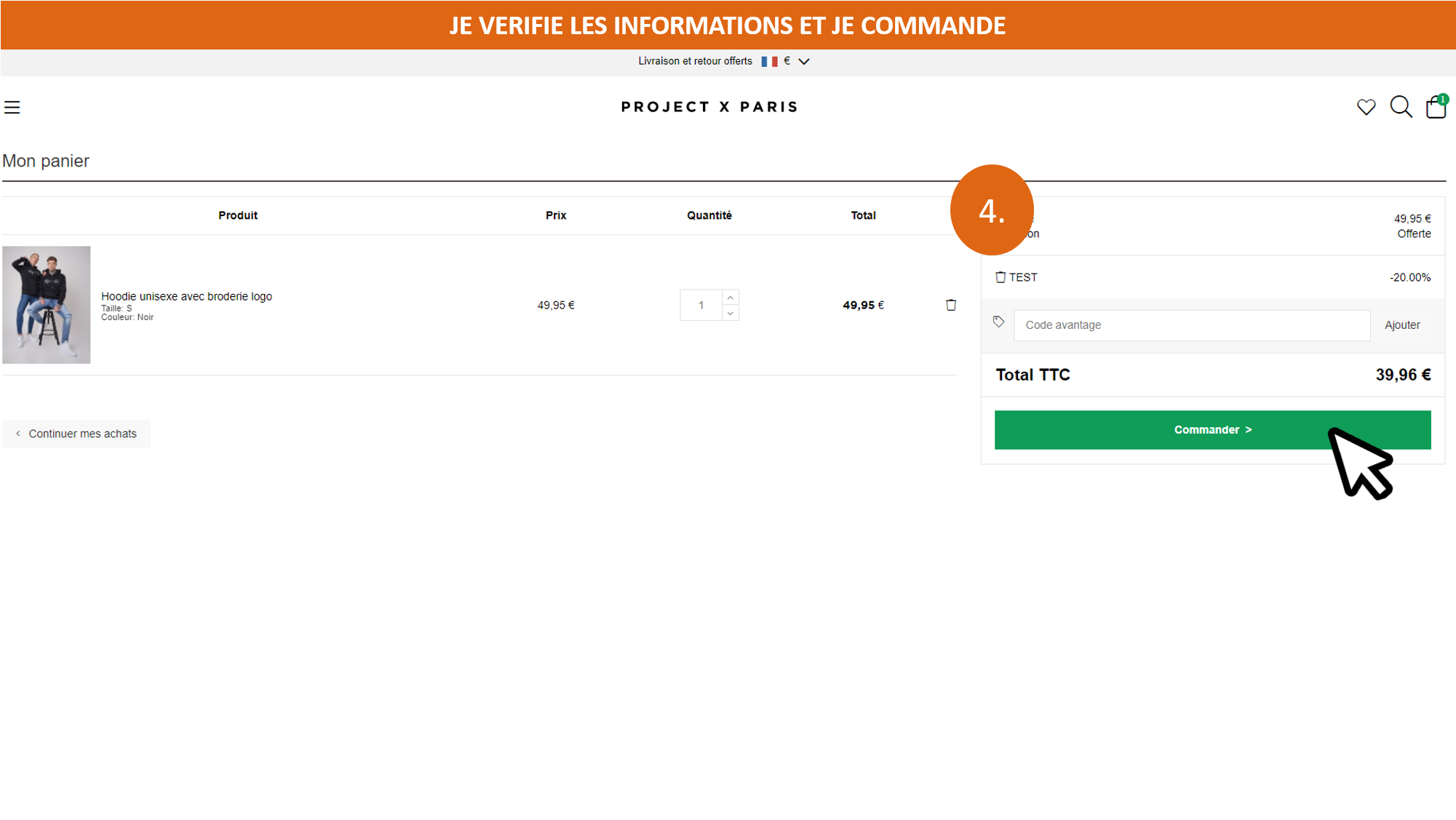Click Ajouter to apply the code

coord(1402,325)
